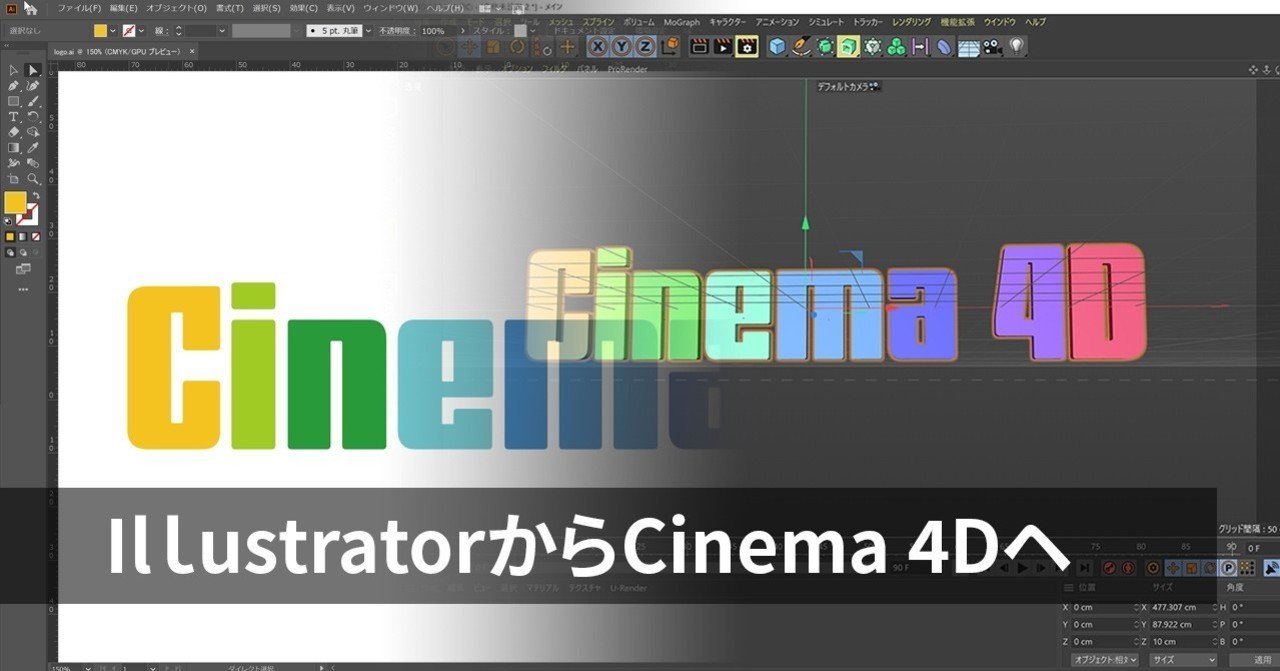Select the Illustrator Selection tool
This screenshot has width=1280, height=671.
click(x=13, y=70)
